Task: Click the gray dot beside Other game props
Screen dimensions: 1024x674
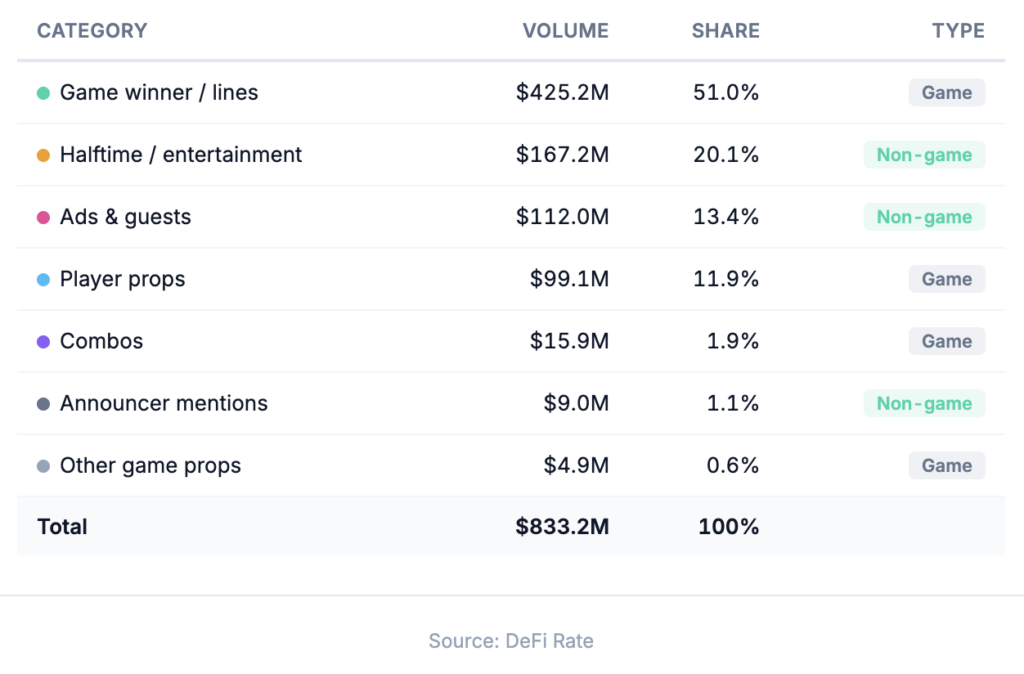Action: 43,466
